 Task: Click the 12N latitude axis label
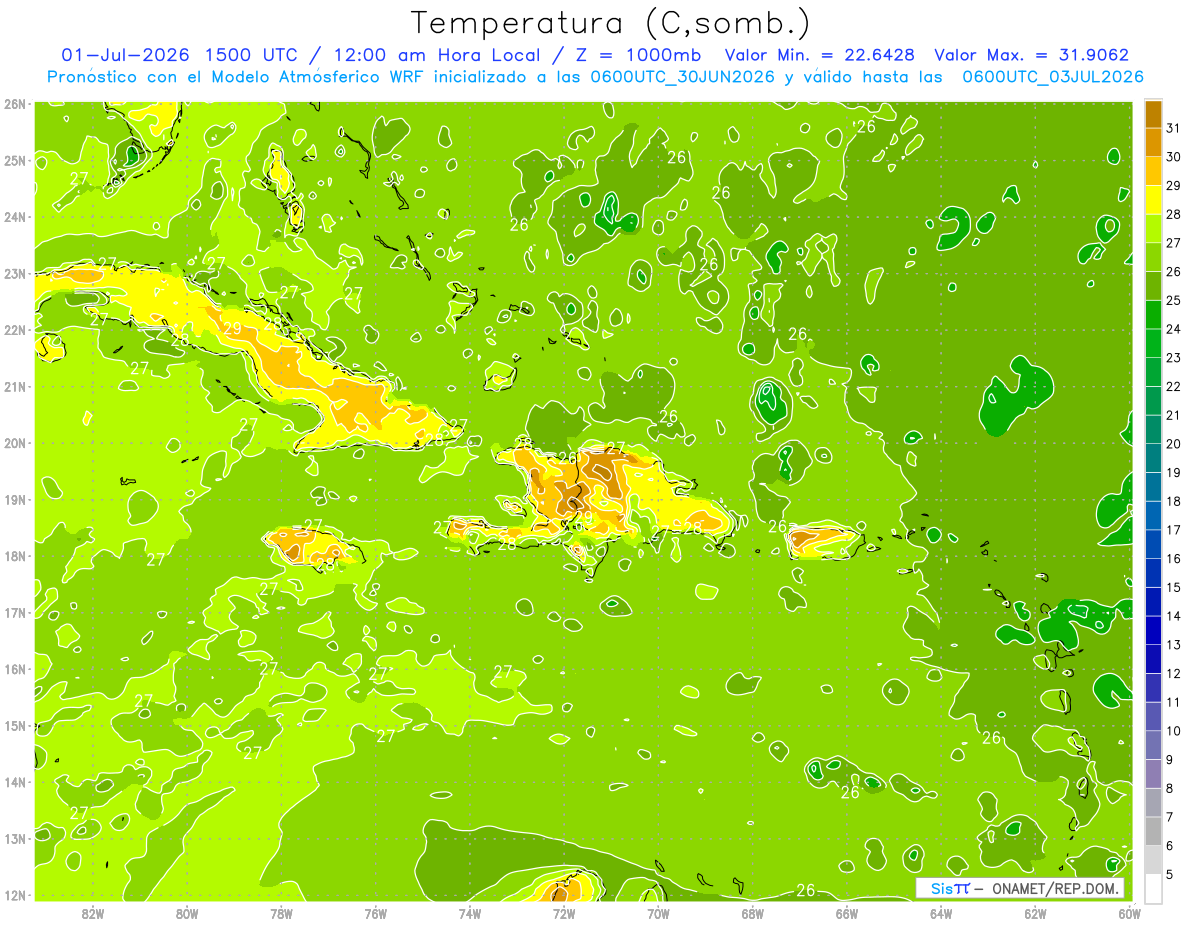[x=15, y=895]
